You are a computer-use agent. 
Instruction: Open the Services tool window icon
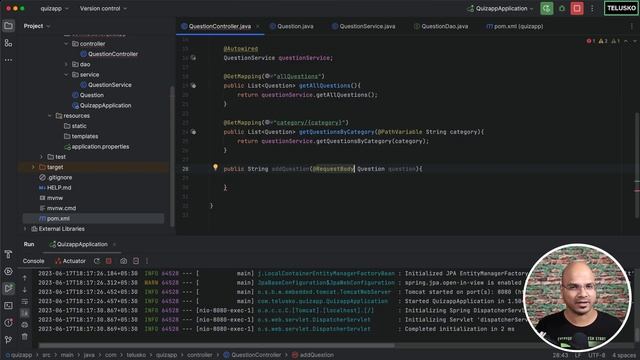point(8,271)
